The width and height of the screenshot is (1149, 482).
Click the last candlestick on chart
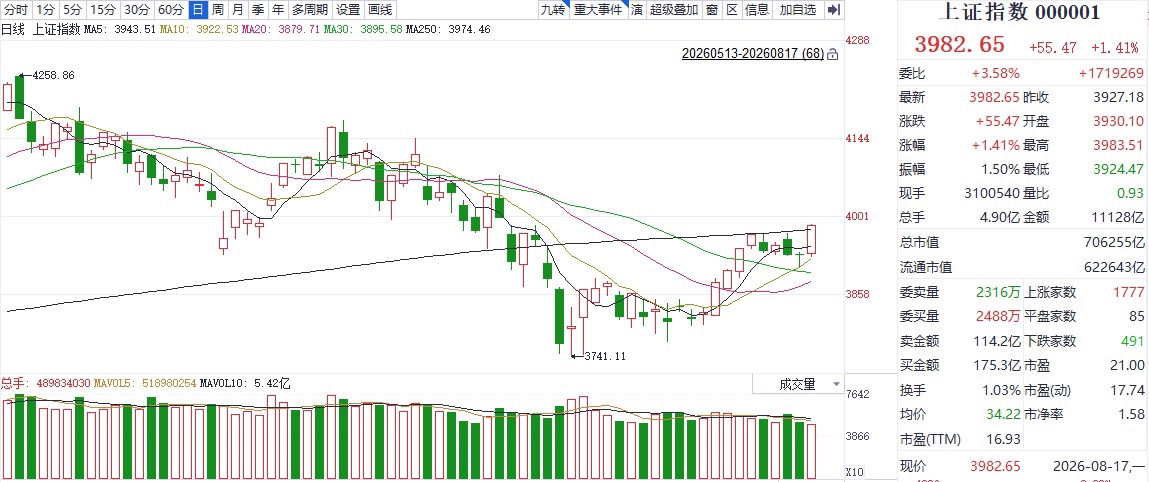tap(812, 240)
